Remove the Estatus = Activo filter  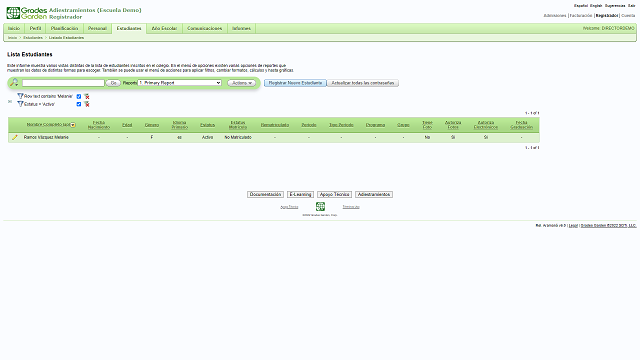(x=87, y=104)
